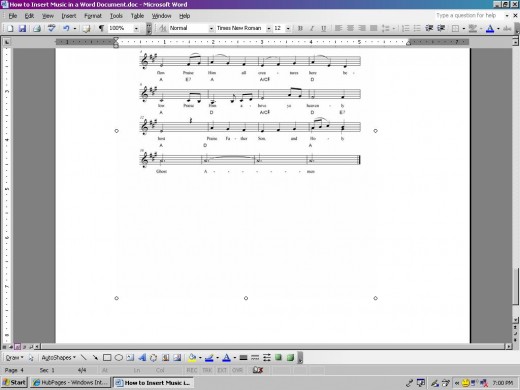Click the Line Style icon
The image size is (520, 390).
pyautogui.click(x=243, y=358)
